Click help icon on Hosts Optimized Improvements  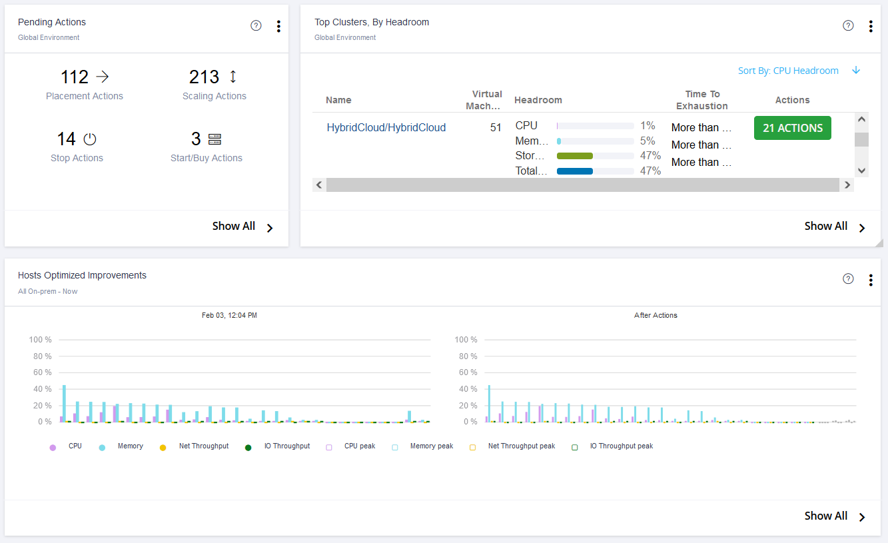point(848,280)
